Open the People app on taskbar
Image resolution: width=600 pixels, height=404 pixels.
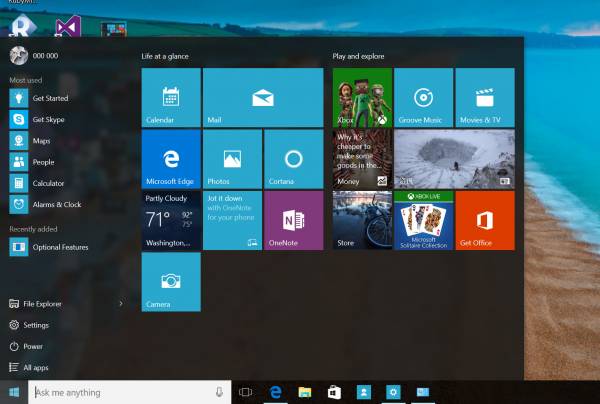coord(364,392)
